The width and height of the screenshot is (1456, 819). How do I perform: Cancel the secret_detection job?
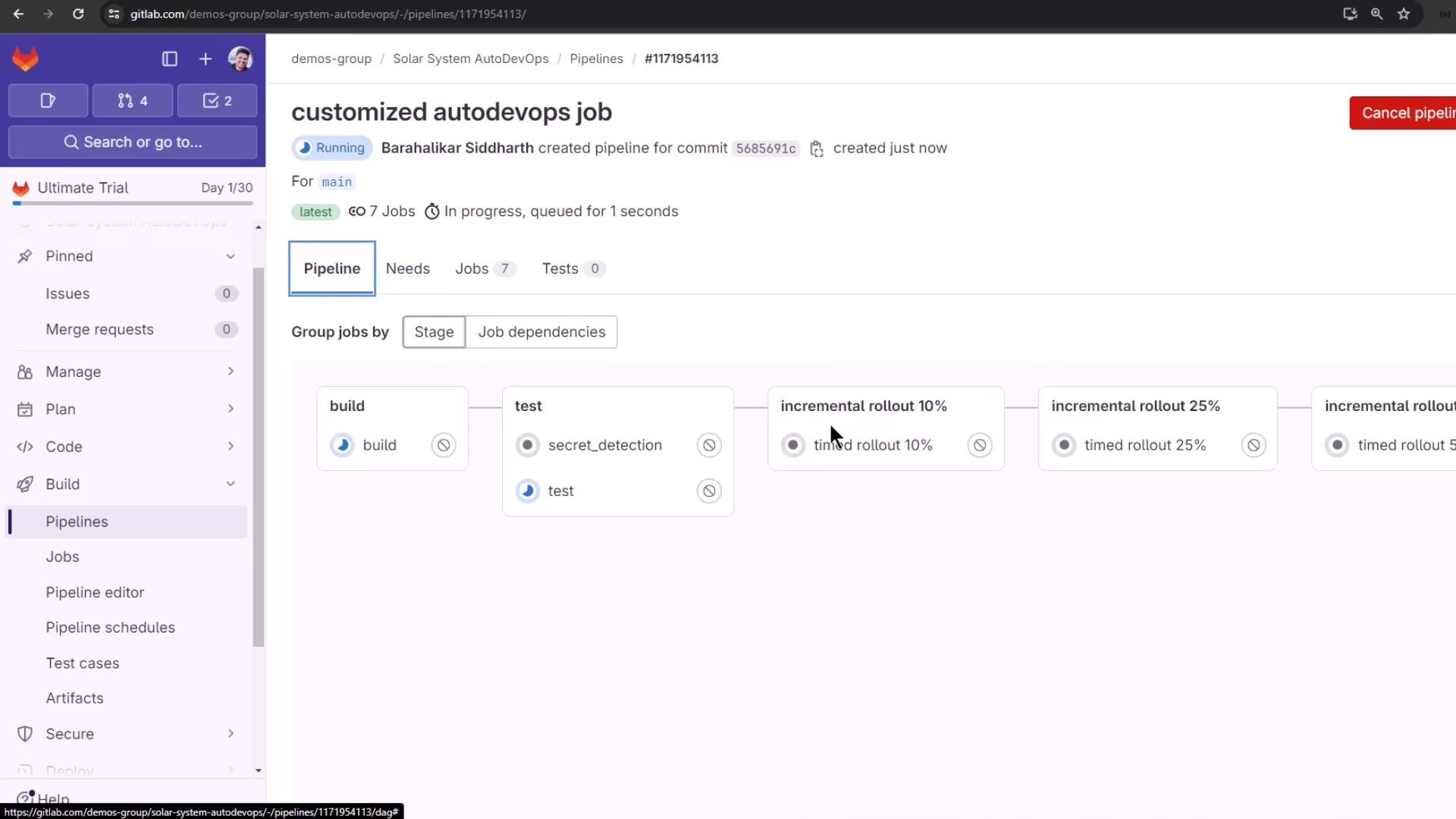click(709, 445)
